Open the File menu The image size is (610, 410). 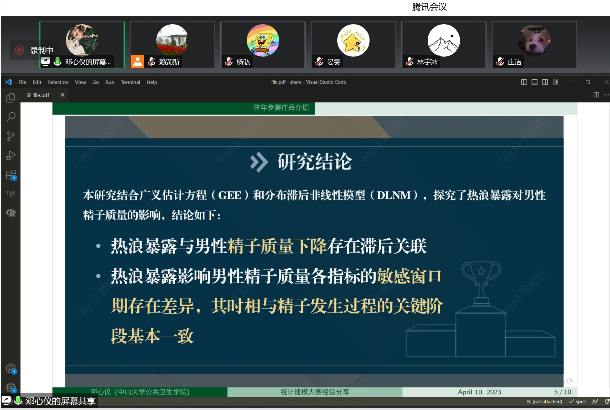coord(22,82)
